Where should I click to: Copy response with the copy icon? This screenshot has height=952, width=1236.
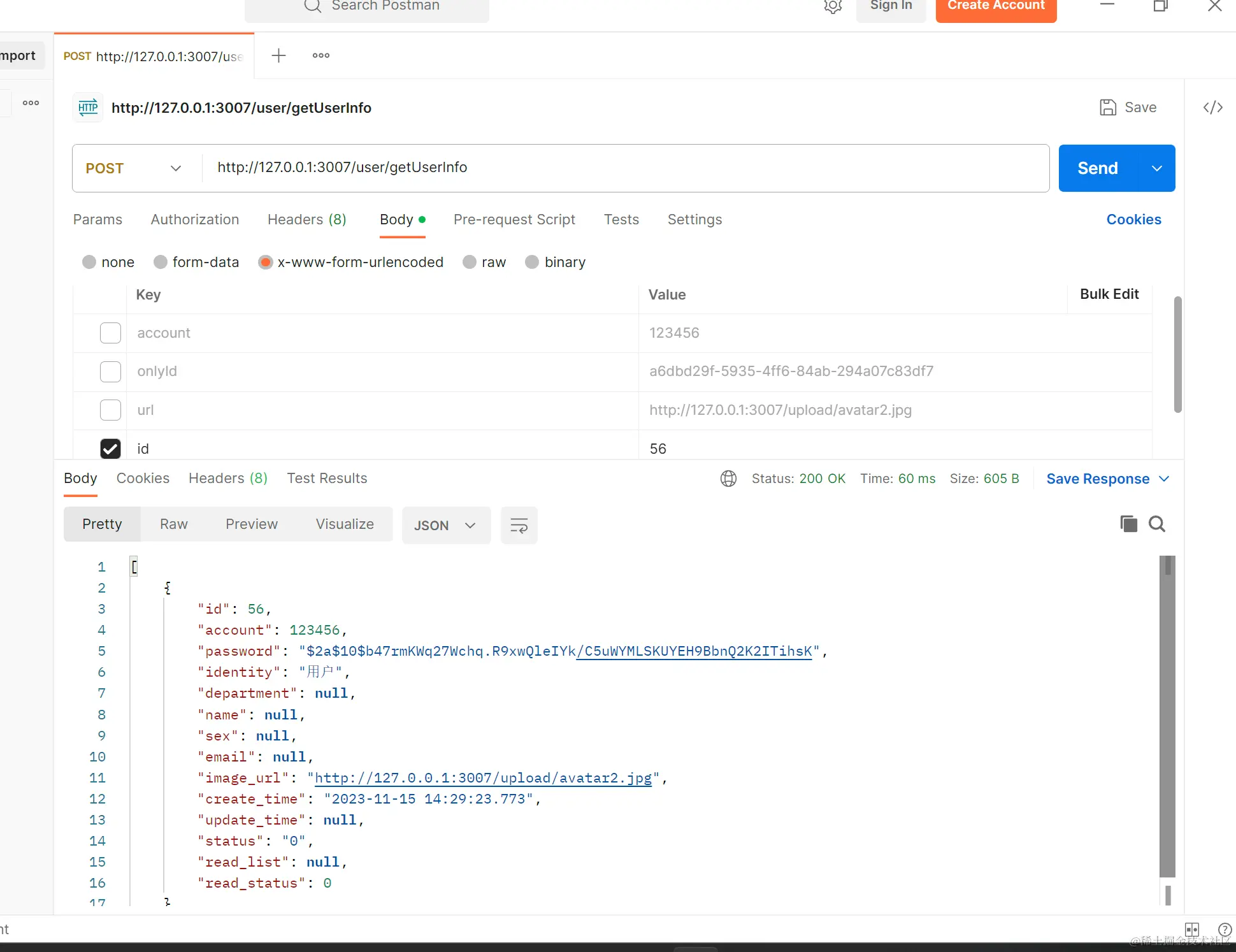click(x=1128, y=524)
